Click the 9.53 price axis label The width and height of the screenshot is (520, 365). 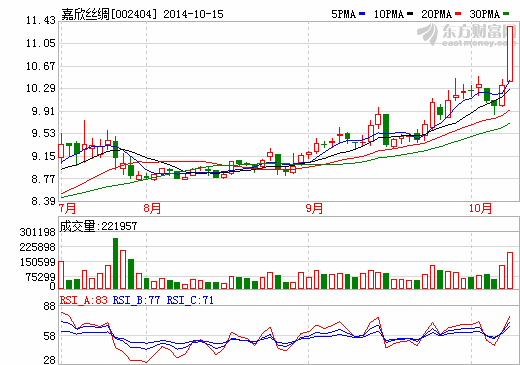pyautogui.click(x=43, y=133)
